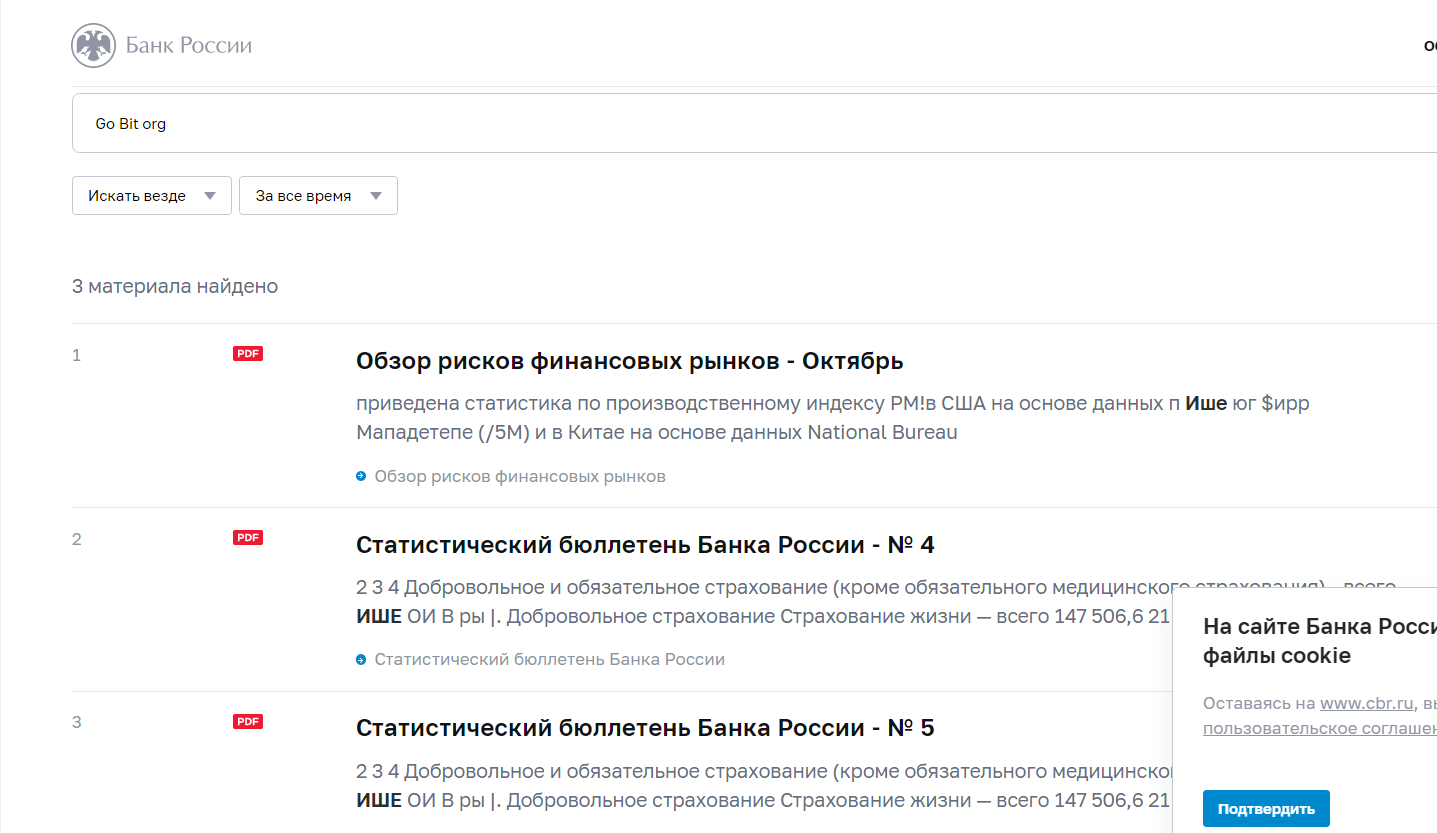Click the blue bullet icon beside Обзор рисков category
Screen dimensions: 1437x833
[361, 476]
